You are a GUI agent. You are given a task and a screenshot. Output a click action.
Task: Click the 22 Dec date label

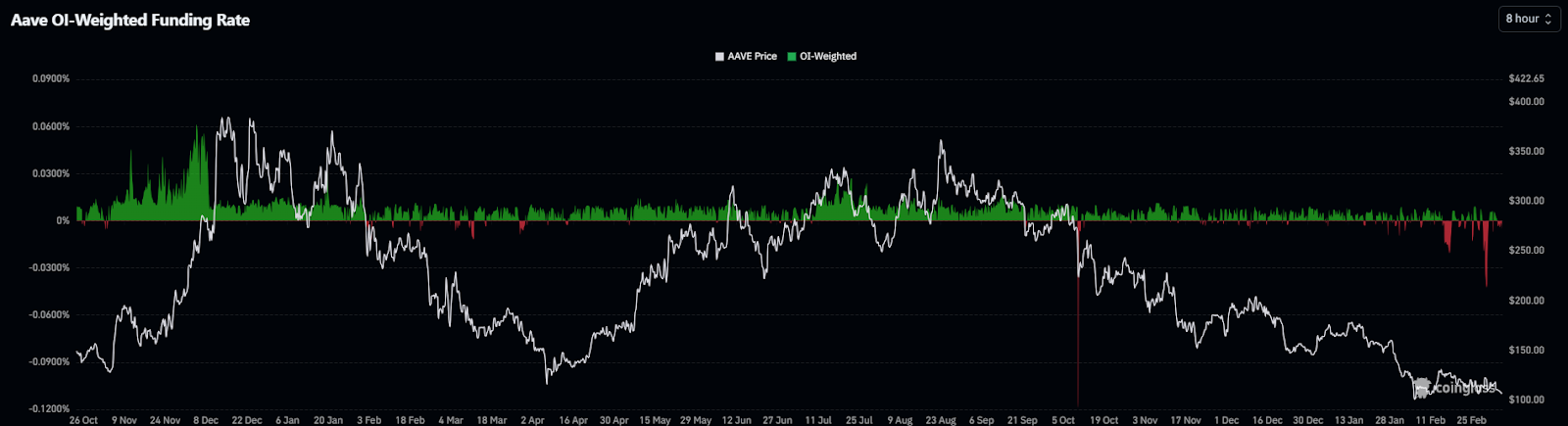click(247, 420)
